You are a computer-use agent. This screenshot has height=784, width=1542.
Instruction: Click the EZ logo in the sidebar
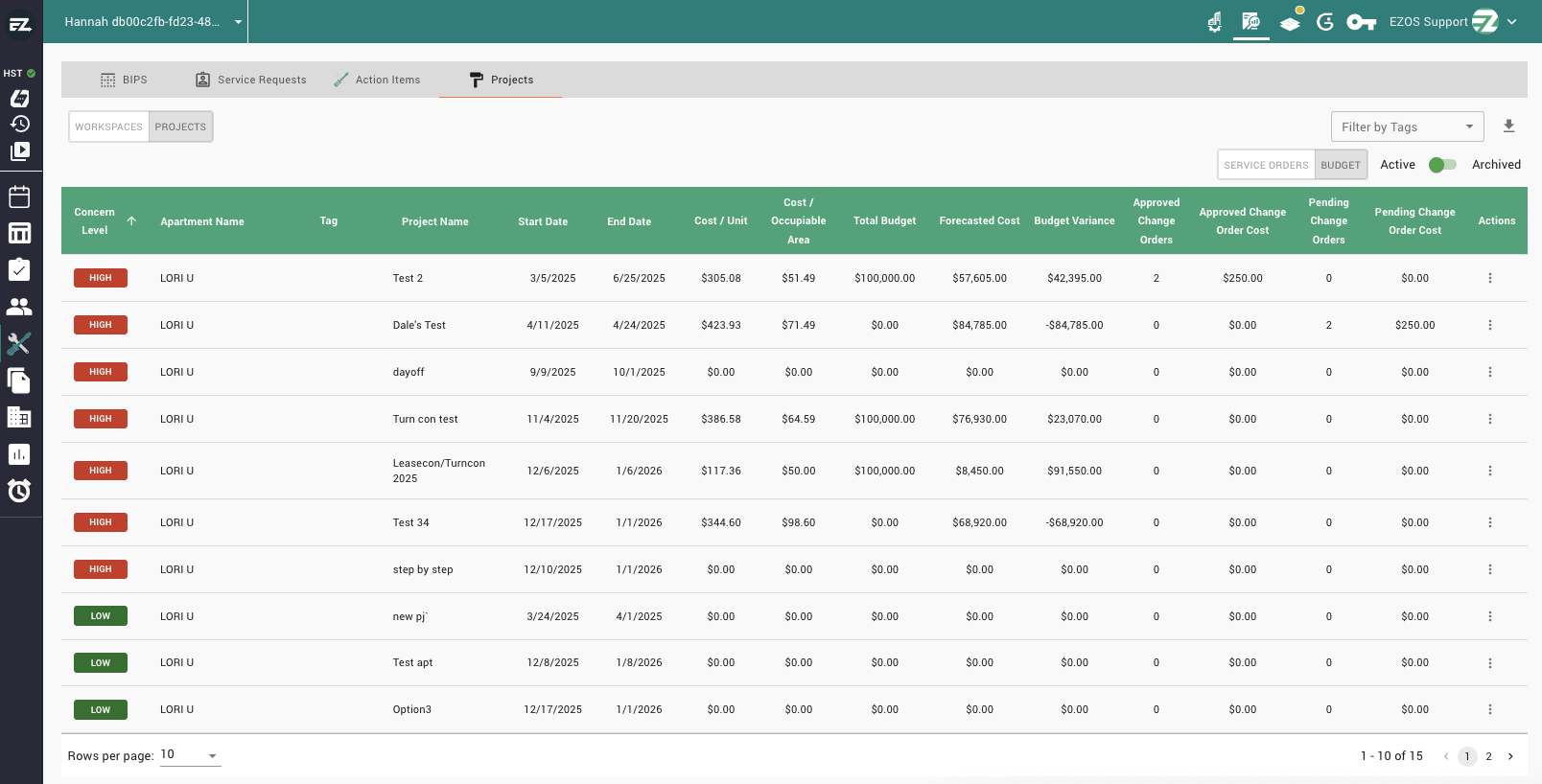(20, 23)
